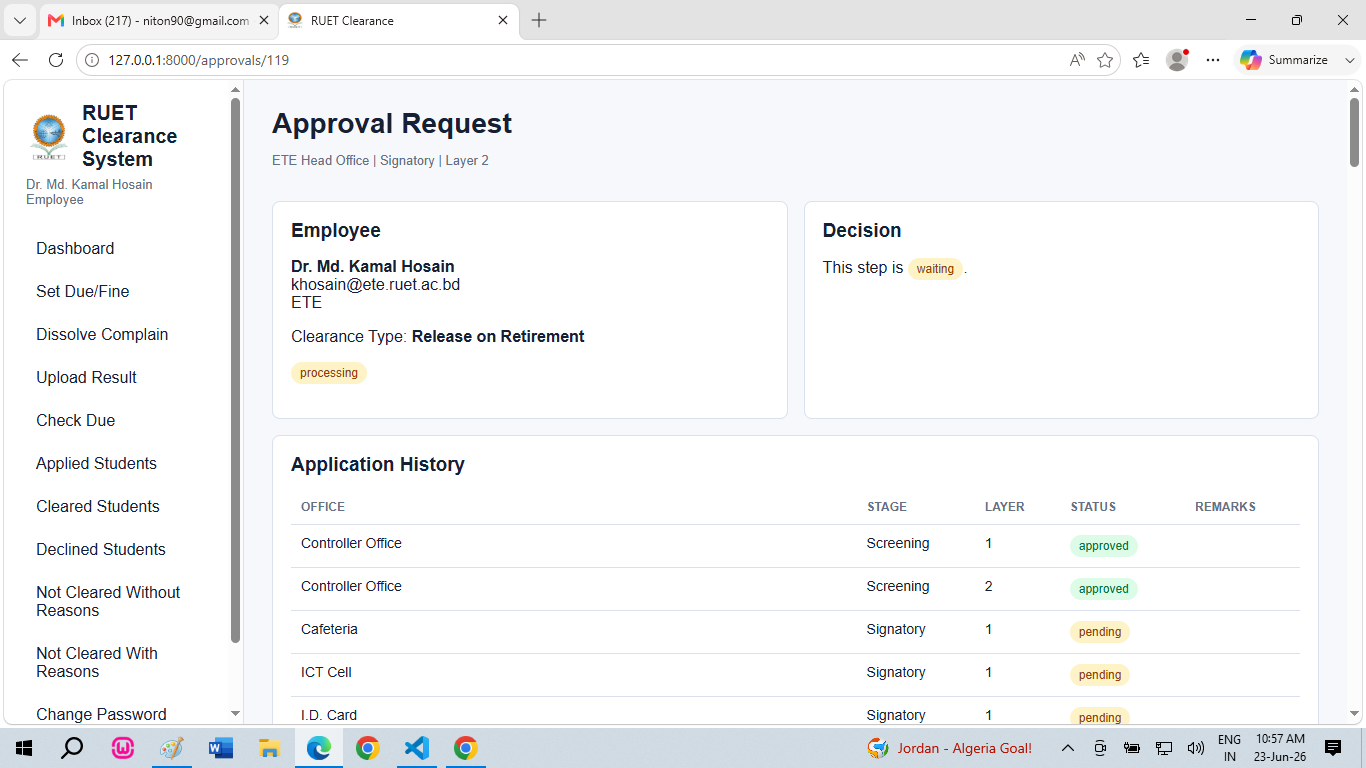This screenshot has height=768, width=1366.
Task: Select Upload Result in sidebar
Action: [x=86, y=377]
